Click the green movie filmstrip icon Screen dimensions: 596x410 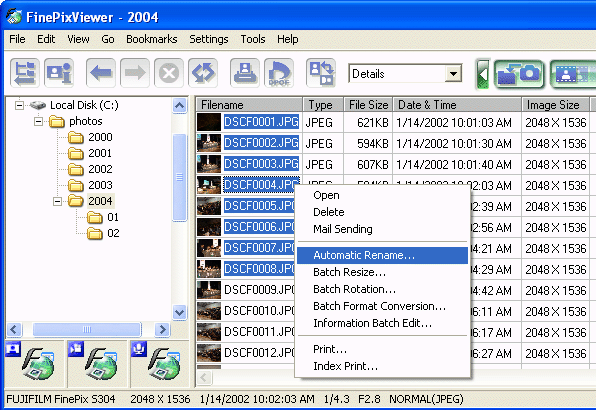click(x=573, y=73)
